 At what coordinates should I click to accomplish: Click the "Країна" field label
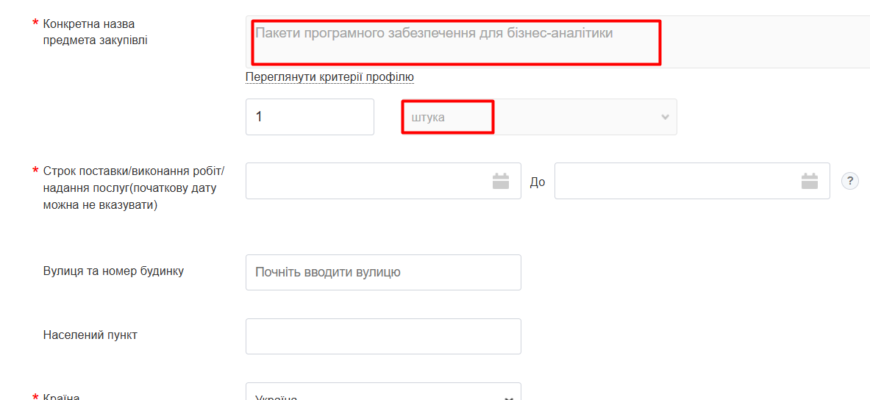point(61,396)
